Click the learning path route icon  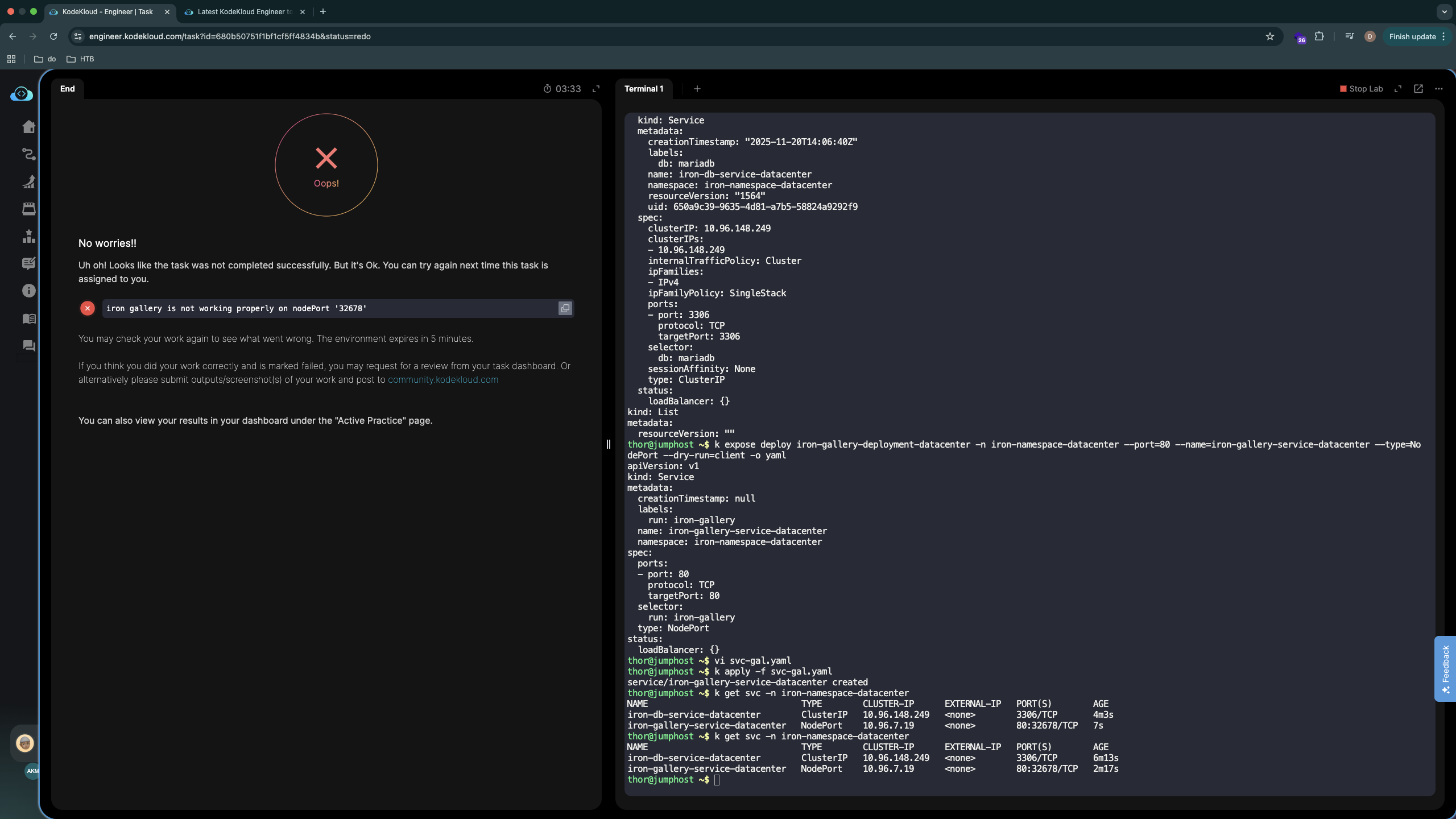(28, 154)
